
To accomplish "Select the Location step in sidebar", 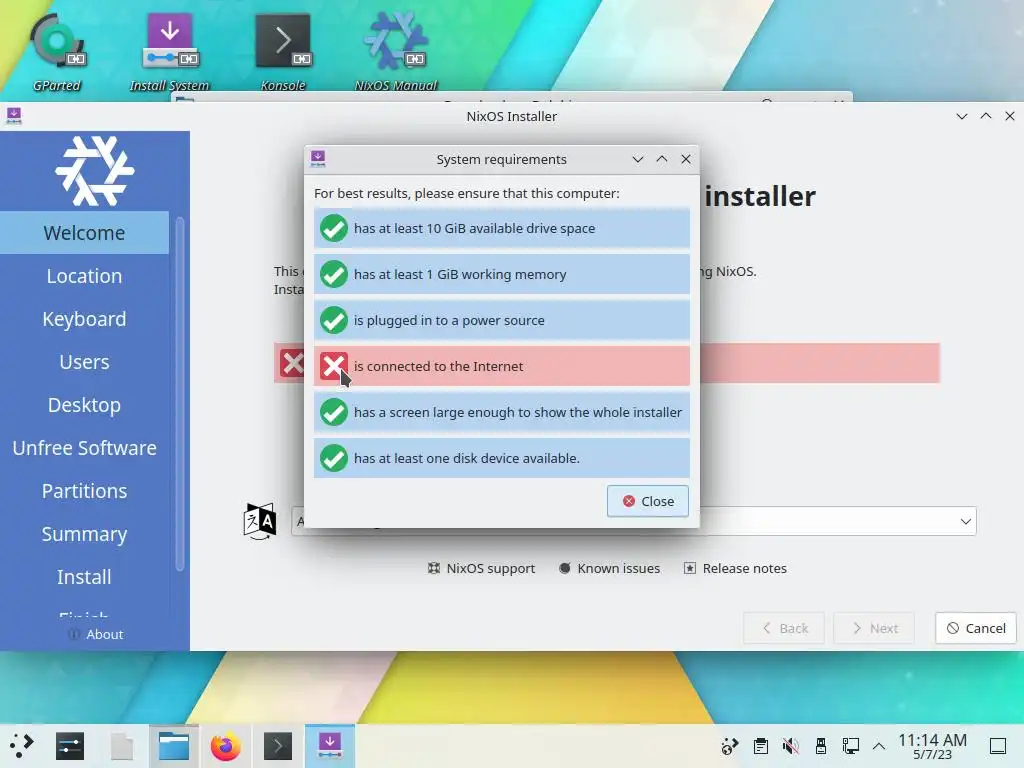I will pos(84,276).
